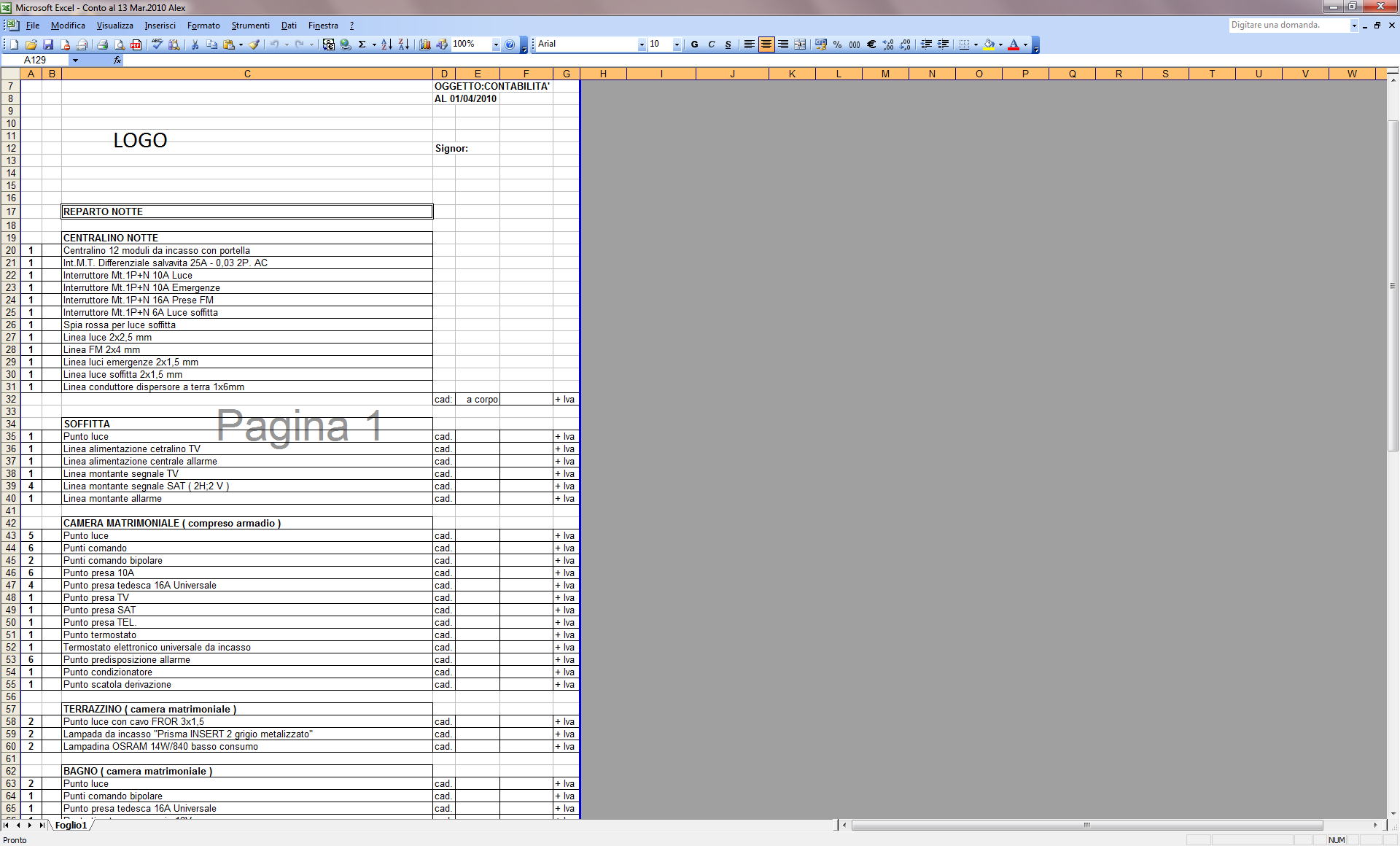Sort ascending with A-Z icon
Viewport: 1400px width, 846px height.
coord(386,44)
